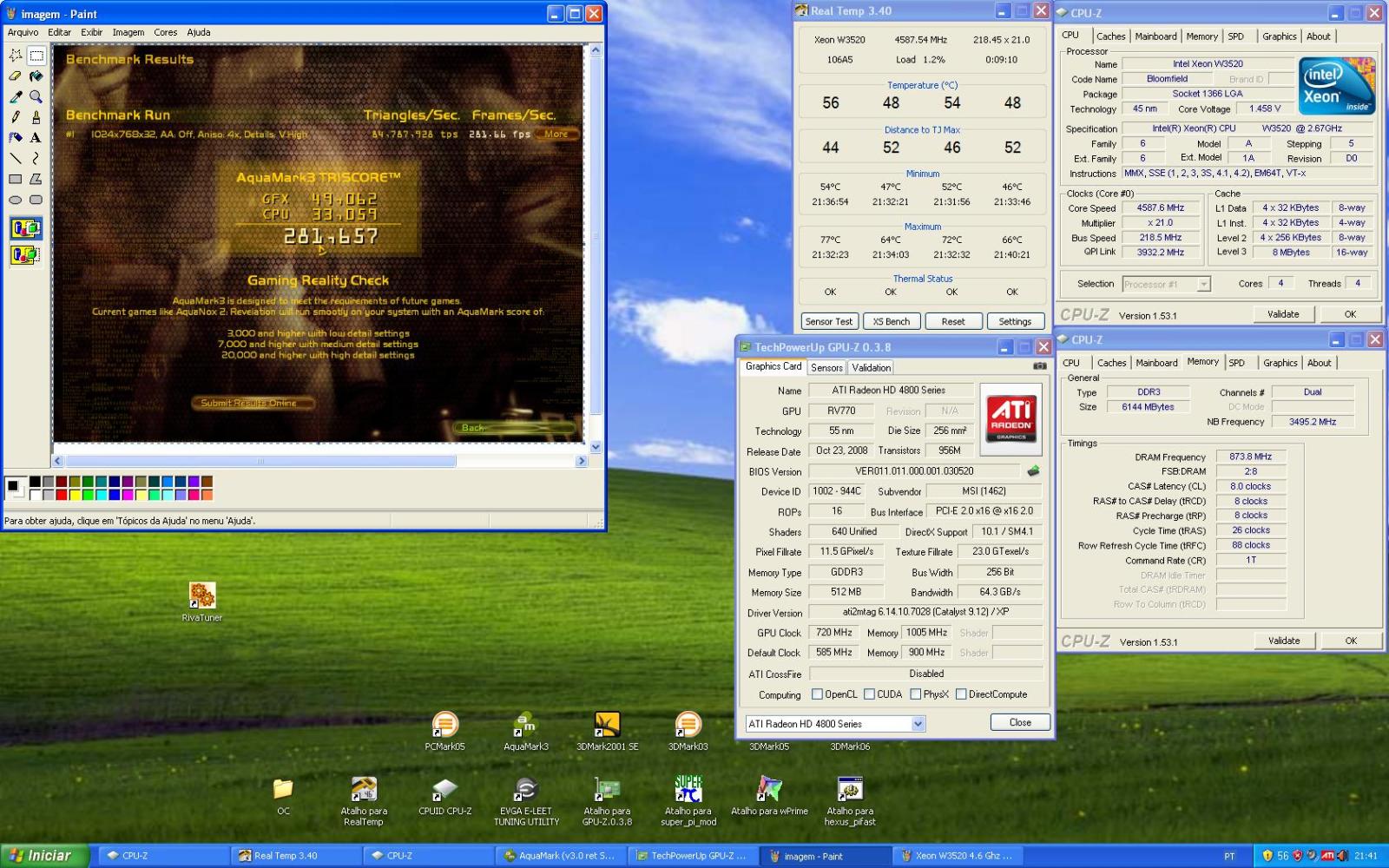Choose the Rectangle shape tool
The image size is (1389, 868).
[16, 179]
